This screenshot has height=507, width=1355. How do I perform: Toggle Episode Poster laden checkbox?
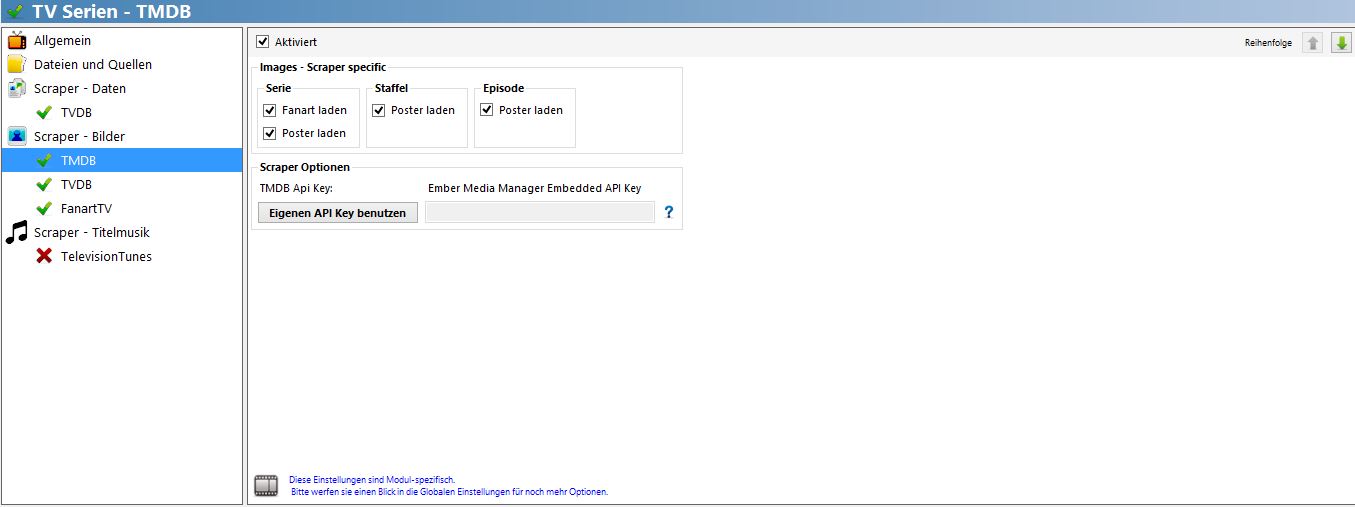tap(486, 110)
